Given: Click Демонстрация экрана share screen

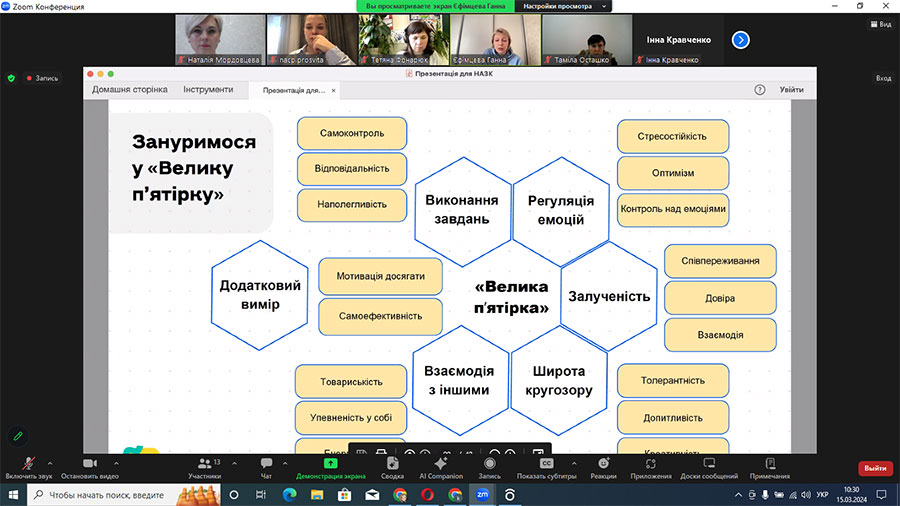Looking at the screenshot, I should coord(331,468).
